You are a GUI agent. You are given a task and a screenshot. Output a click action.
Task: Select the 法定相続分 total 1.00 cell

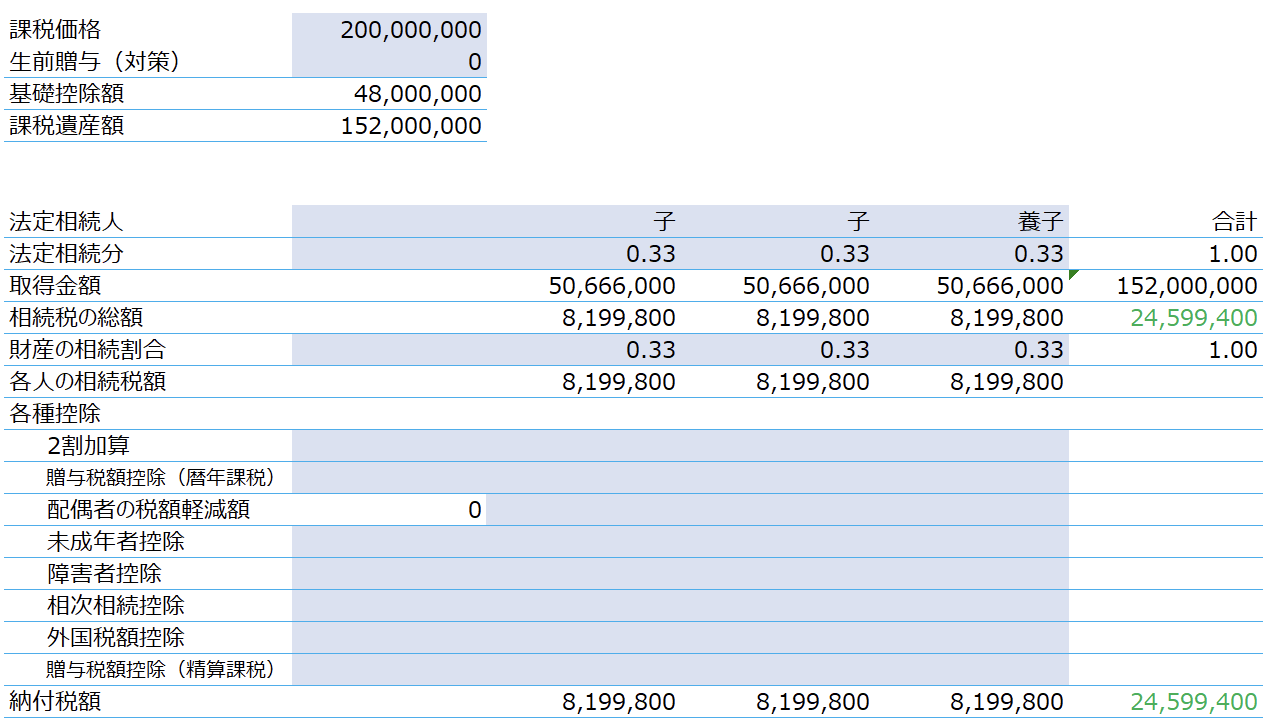pos(1166,254)
